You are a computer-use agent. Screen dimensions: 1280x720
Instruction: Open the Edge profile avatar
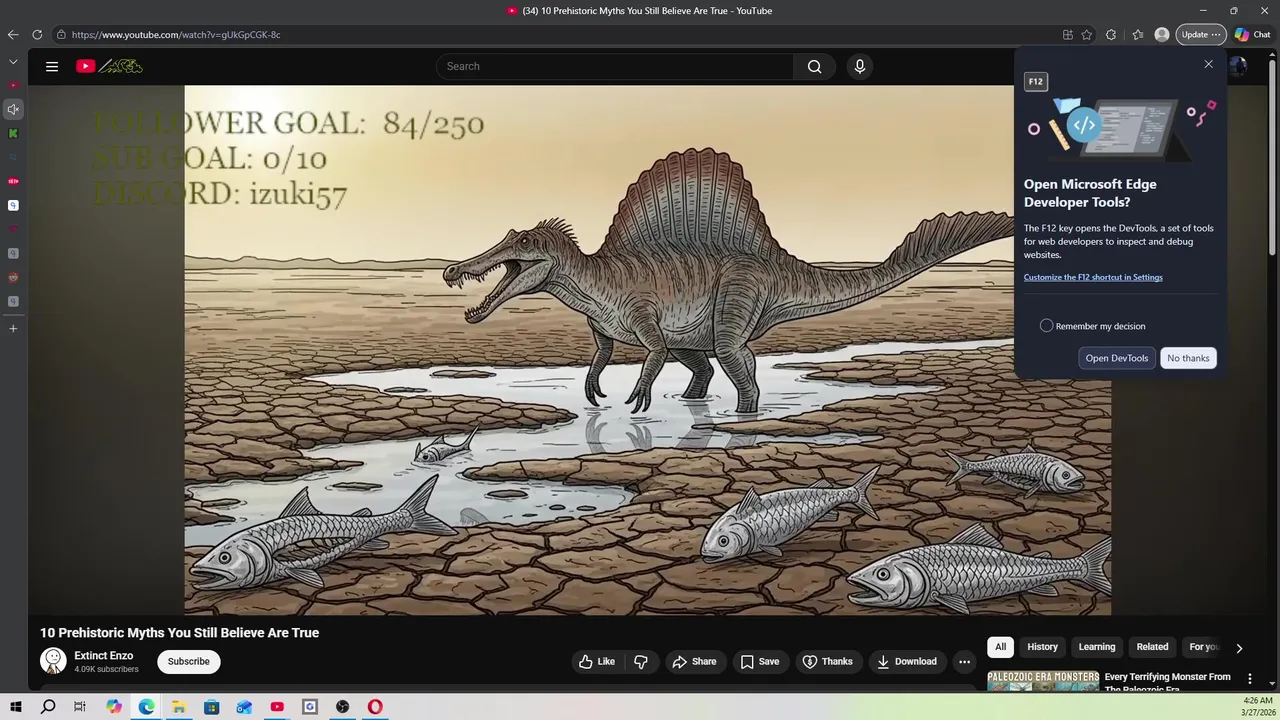tap(1162, 34)
